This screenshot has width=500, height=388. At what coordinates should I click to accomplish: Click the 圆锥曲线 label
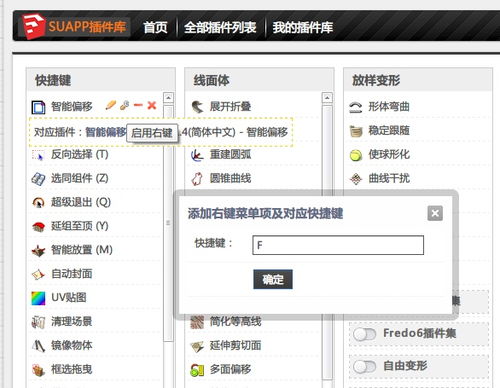coord(230,179)
